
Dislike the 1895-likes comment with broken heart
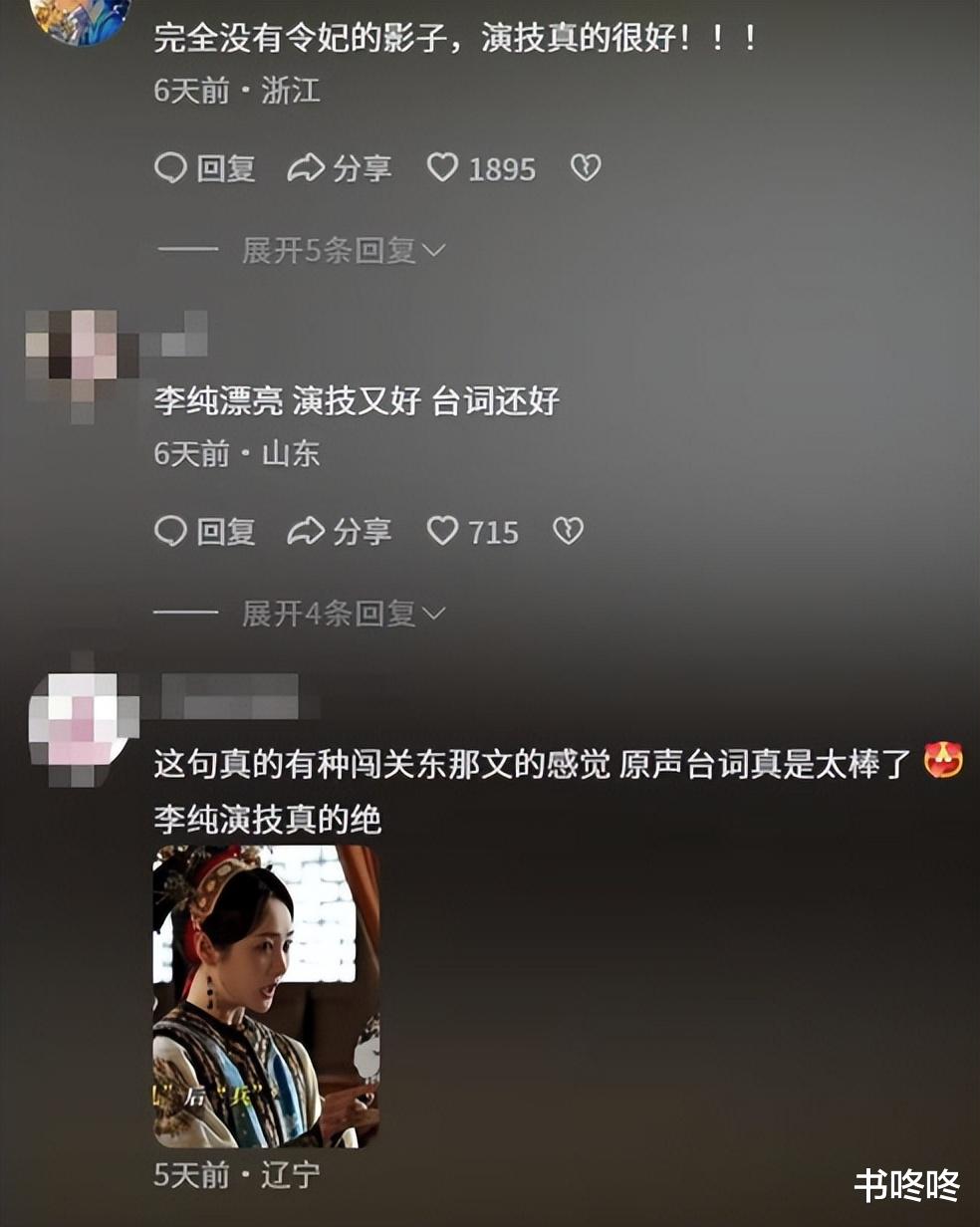coord(586,168)
